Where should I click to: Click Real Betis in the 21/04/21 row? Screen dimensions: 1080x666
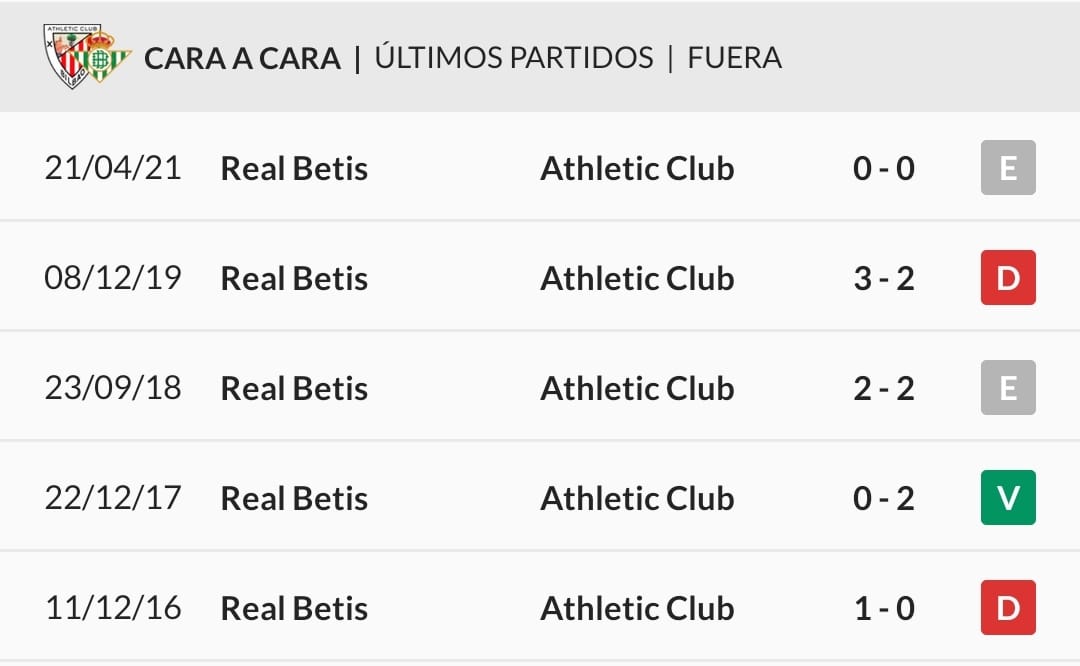pos(294,168)
